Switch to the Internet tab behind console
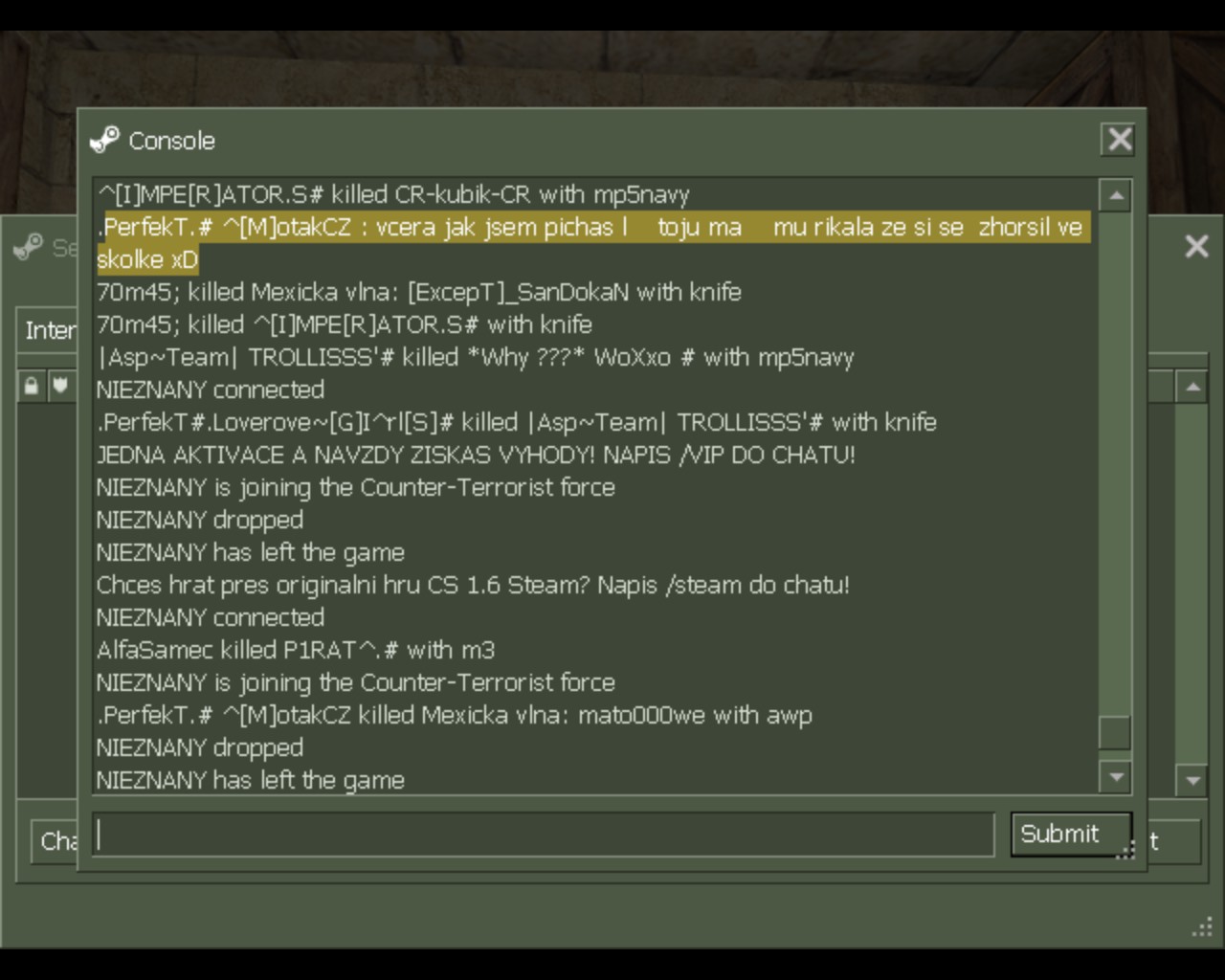The height and width of the screenshot is (980, 1225). (x=48, y=330)
